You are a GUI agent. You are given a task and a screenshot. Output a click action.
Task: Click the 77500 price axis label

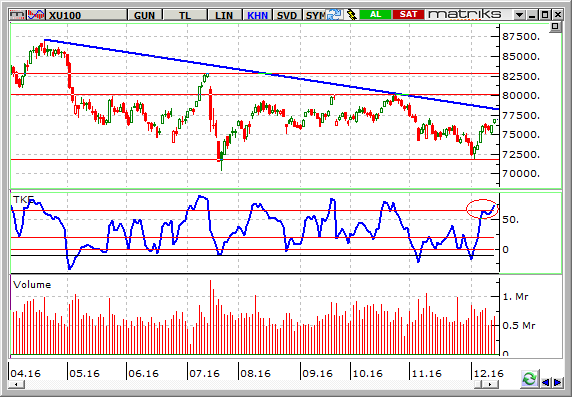click(x=521, y=116)
